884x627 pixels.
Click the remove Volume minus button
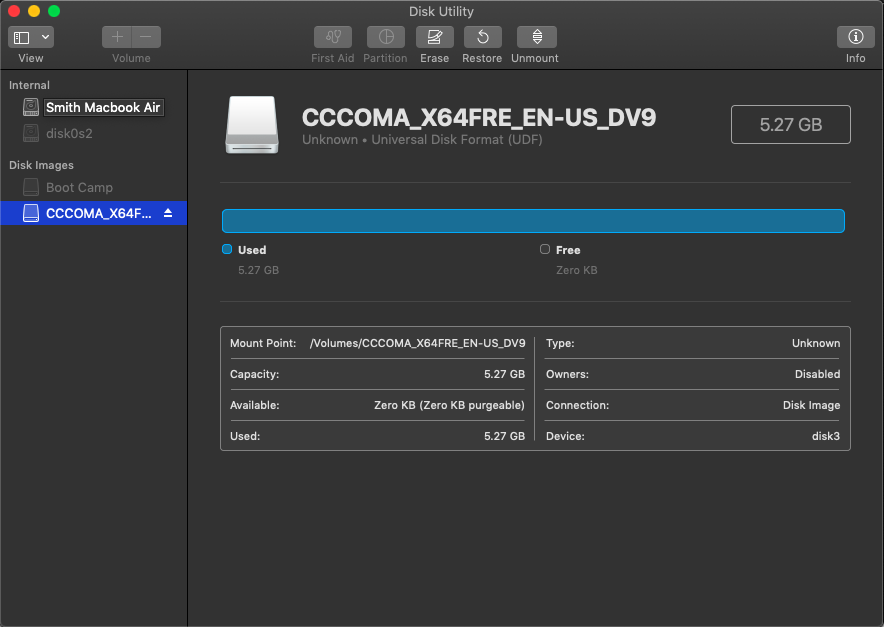tap(146, 37)
